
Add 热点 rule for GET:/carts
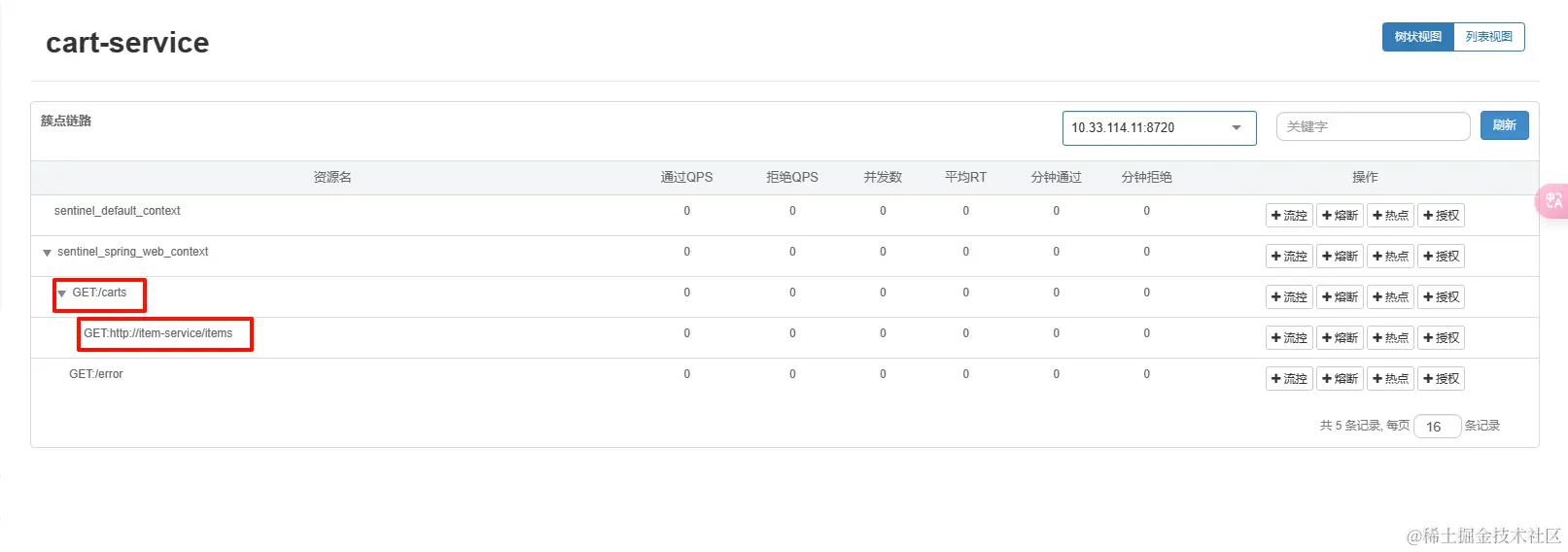pyautogui.click(x=1390, y=297)
